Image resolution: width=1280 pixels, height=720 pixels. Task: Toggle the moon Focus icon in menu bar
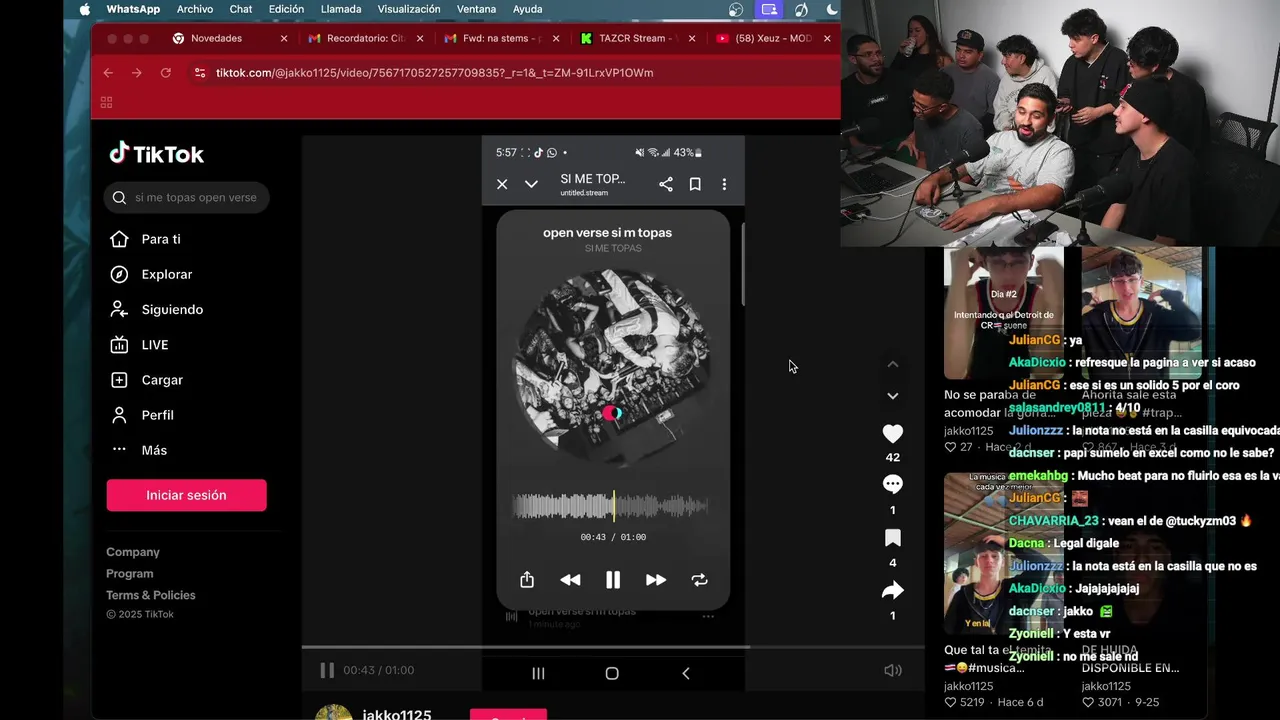(x=832, y=9)
